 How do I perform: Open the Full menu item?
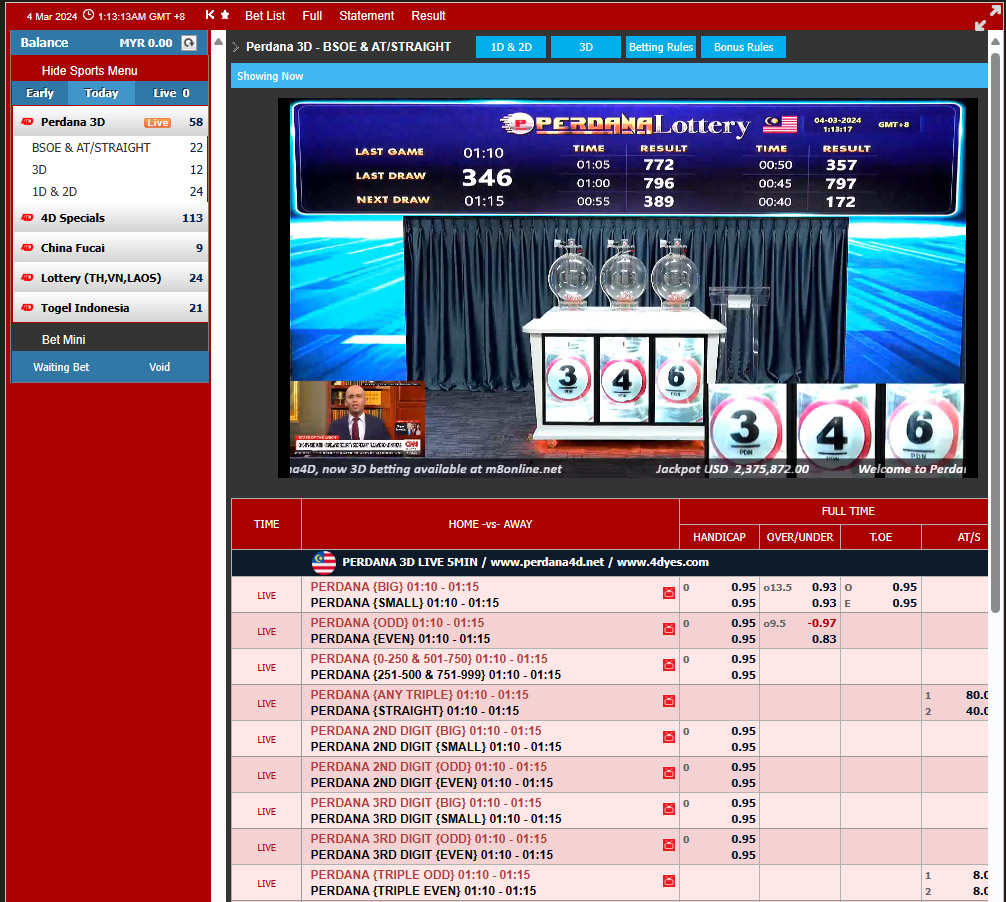point(312,15)
